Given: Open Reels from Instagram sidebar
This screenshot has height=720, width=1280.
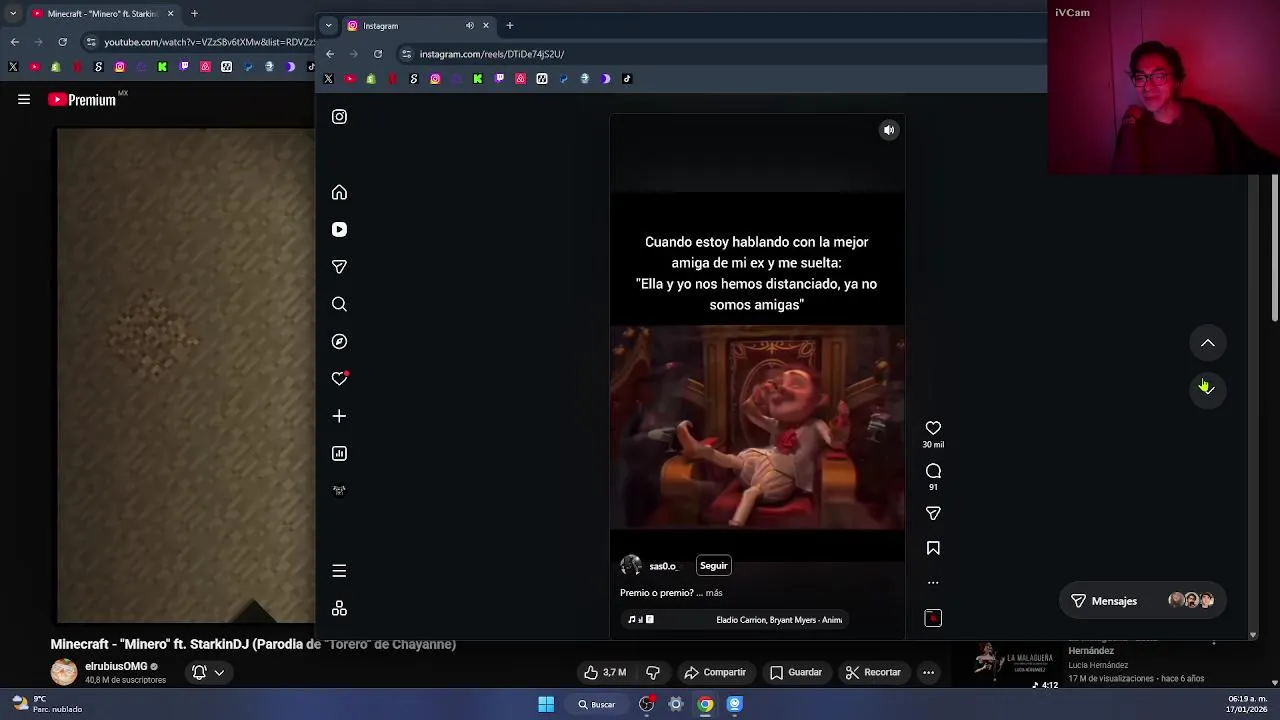Looking at the screenshot, I should pos(339,229).
